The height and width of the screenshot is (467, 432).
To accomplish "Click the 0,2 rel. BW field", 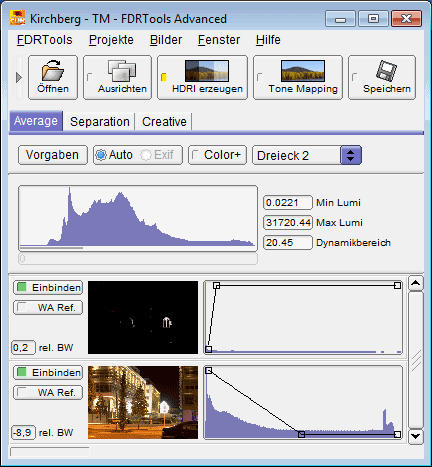I will pyautogui.click(x=23, y=348).
